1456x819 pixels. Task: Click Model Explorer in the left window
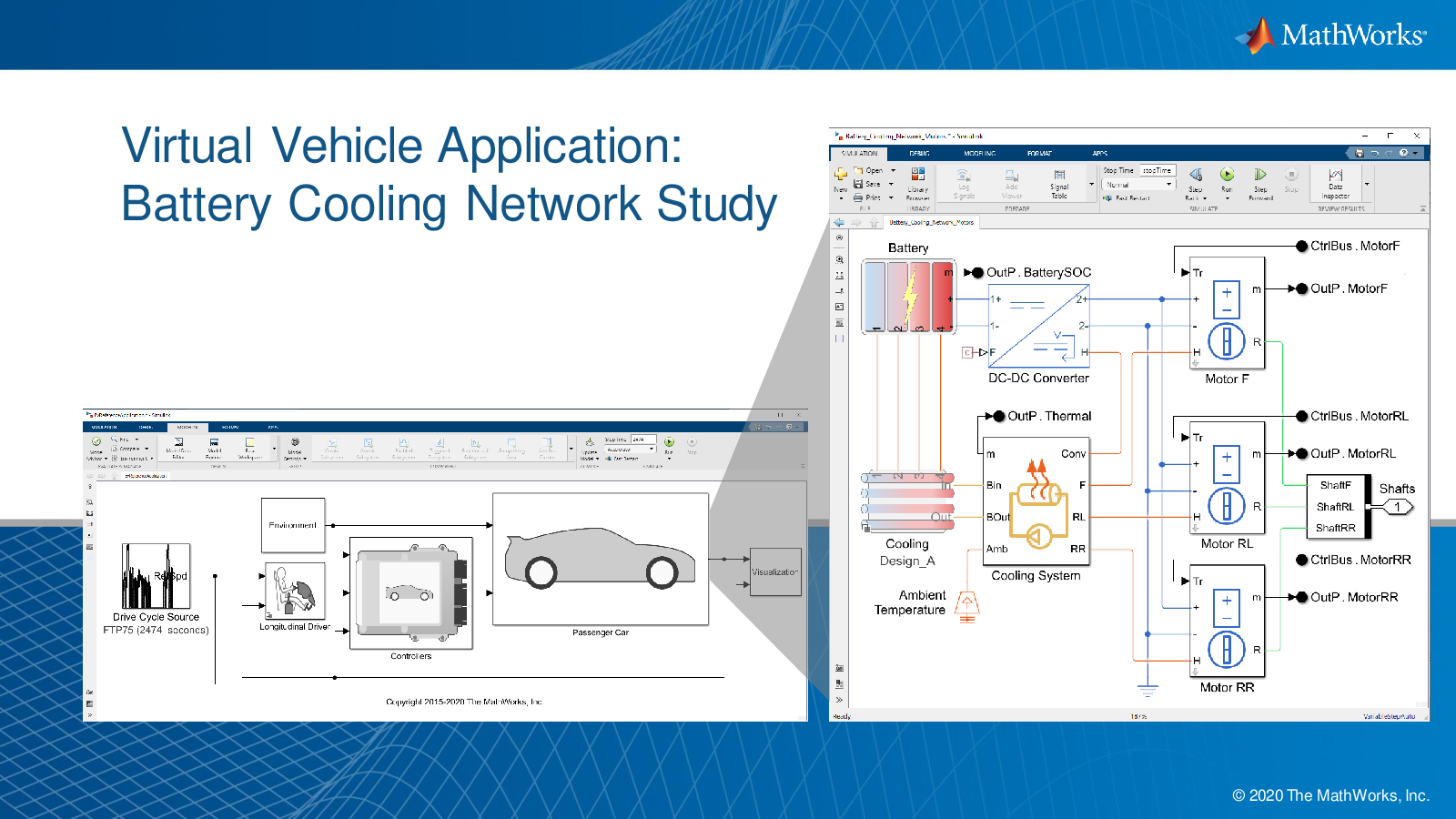click(x=214, y=449)
